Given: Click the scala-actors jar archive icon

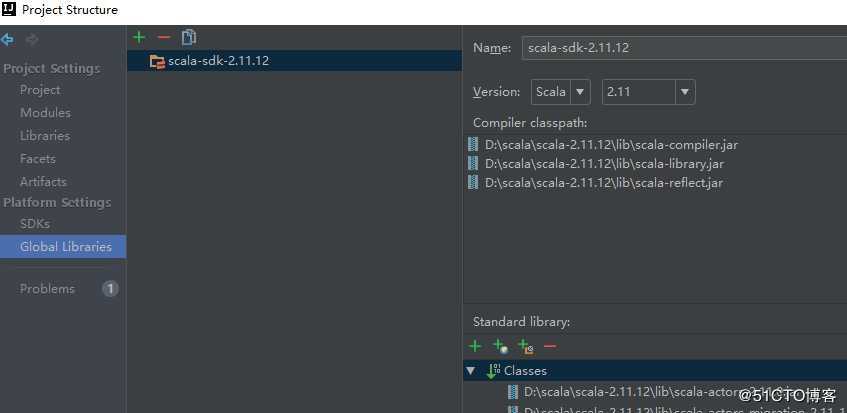Looking at the screenshot, I should [513, 391].
